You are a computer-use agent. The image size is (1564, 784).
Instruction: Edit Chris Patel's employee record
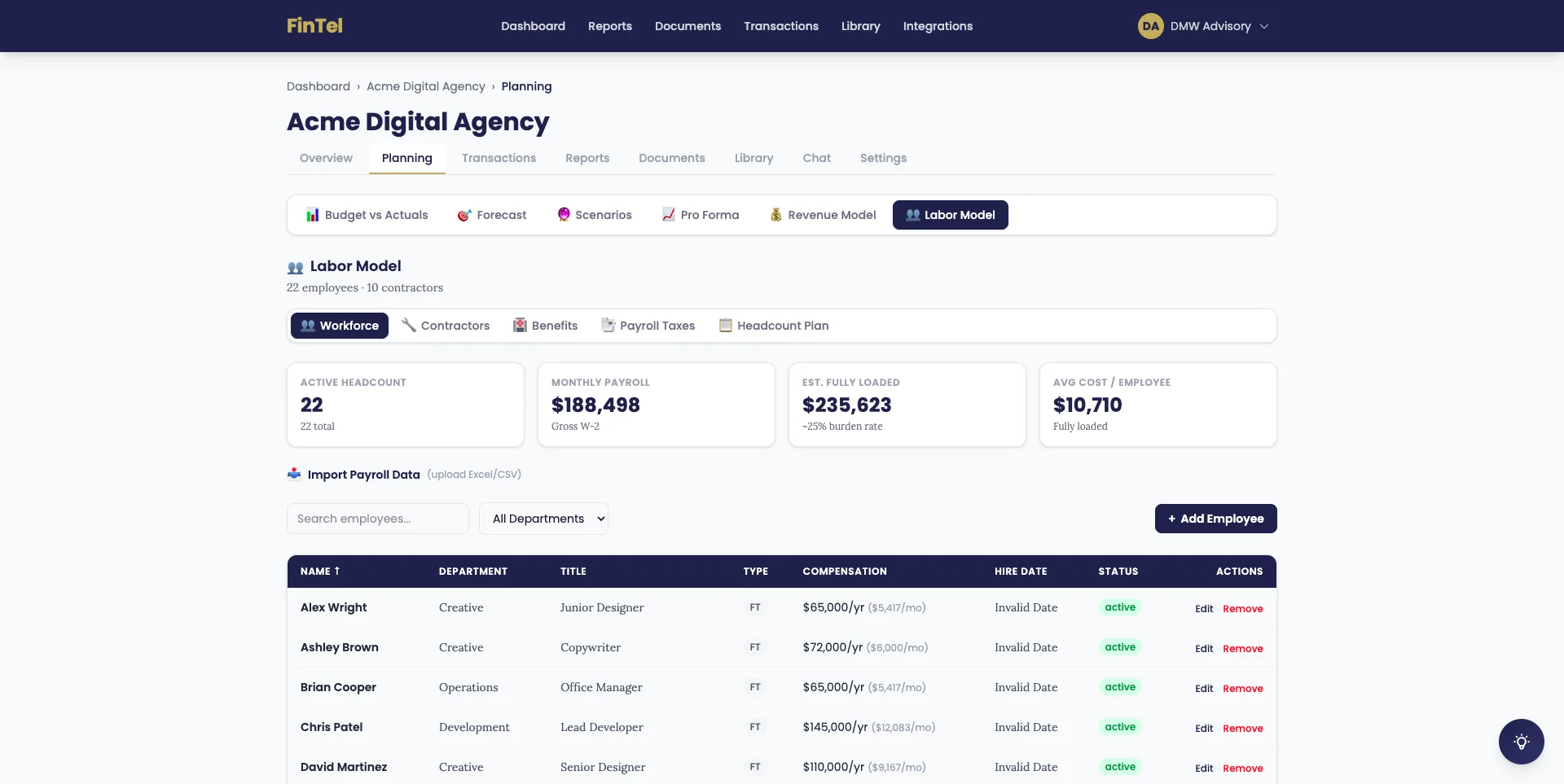pyautogui.click(x=1203, y=729)
